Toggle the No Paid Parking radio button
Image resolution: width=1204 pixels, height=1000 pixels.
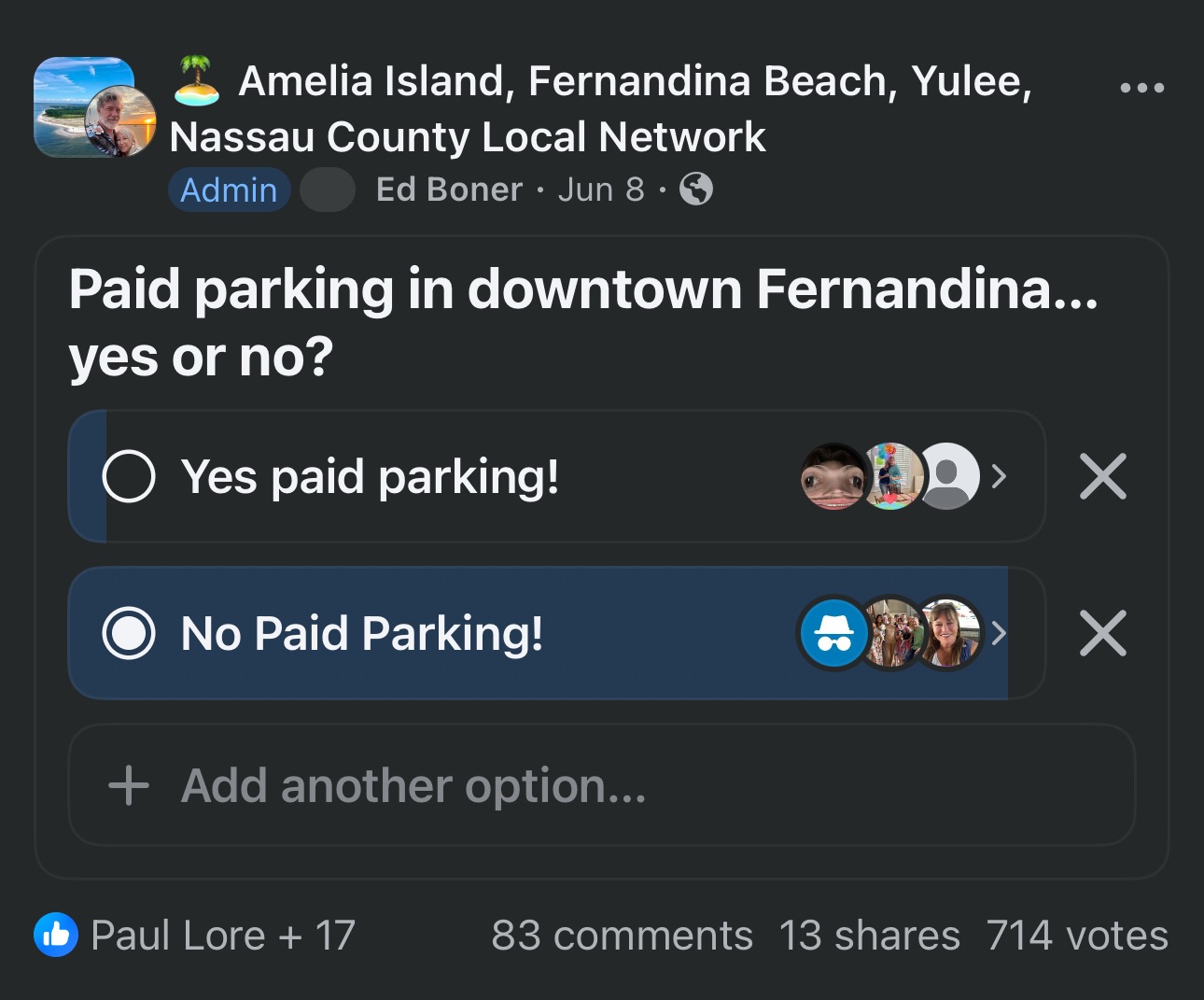(x=129, y=634)
